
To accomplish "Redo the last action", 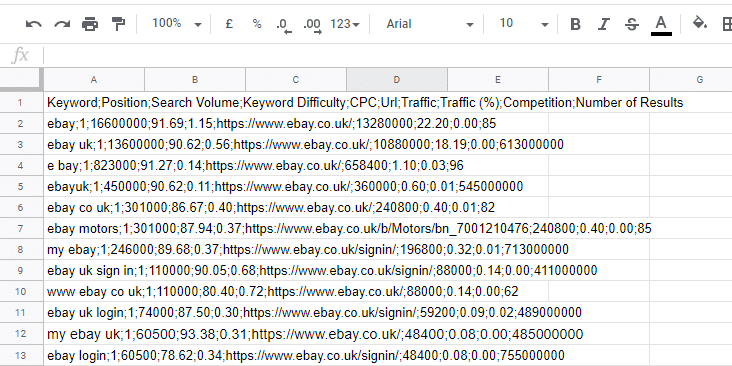I will (62, 24).
